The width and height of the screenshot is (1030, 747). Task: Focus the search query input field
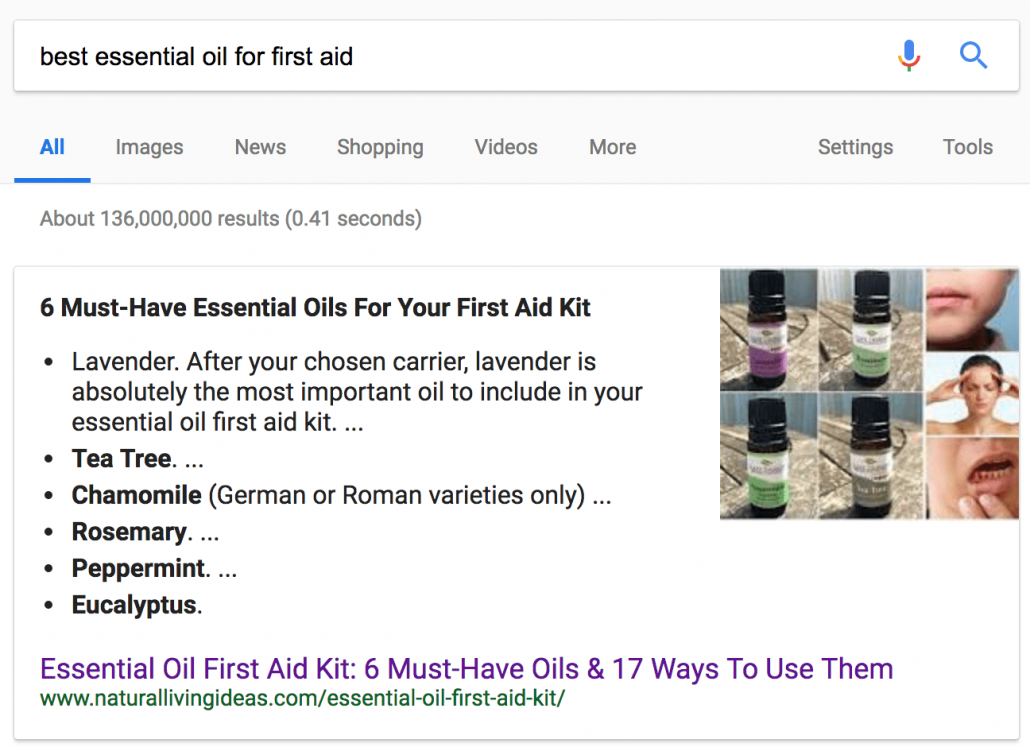(x=450, y=56)
